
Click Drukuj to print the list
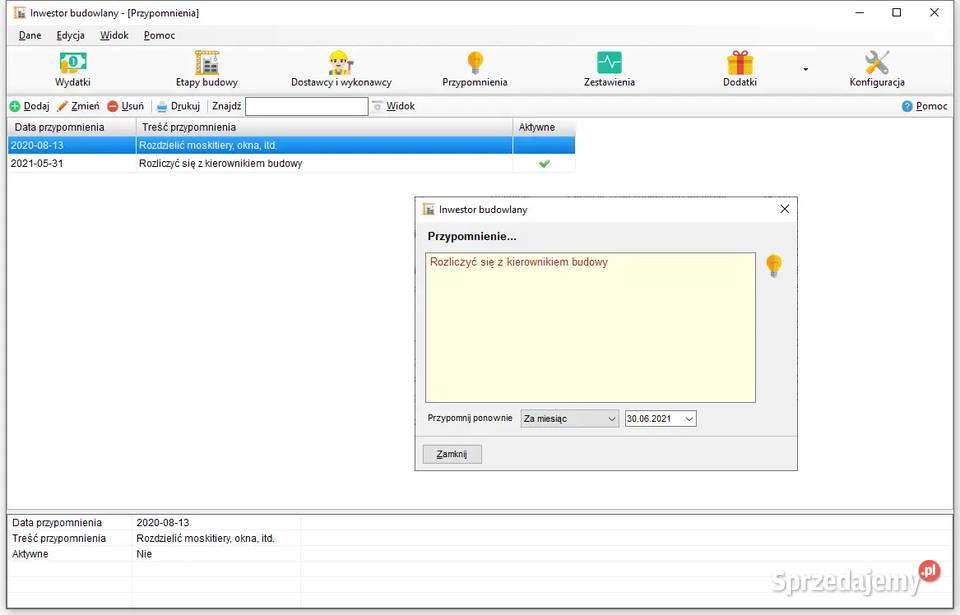tap(178, 106)
